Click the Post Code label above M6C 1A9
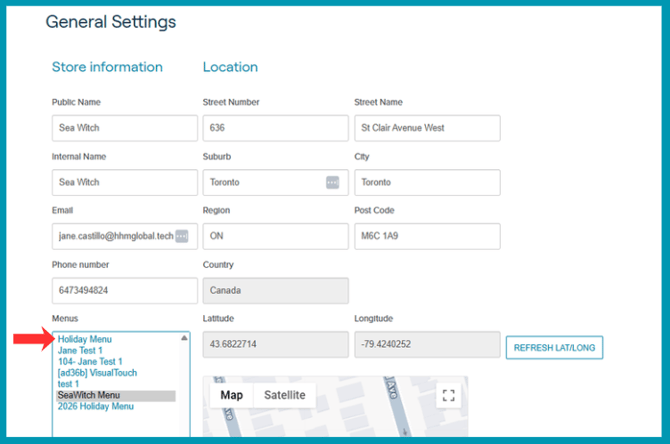 374,210
